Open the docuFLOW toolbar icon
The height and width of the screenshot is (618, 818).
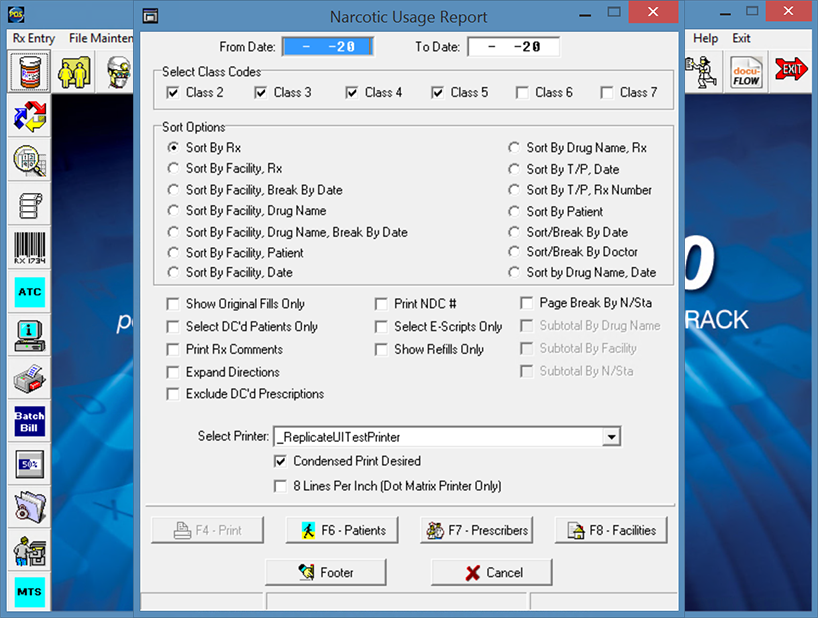coord(746,72)
